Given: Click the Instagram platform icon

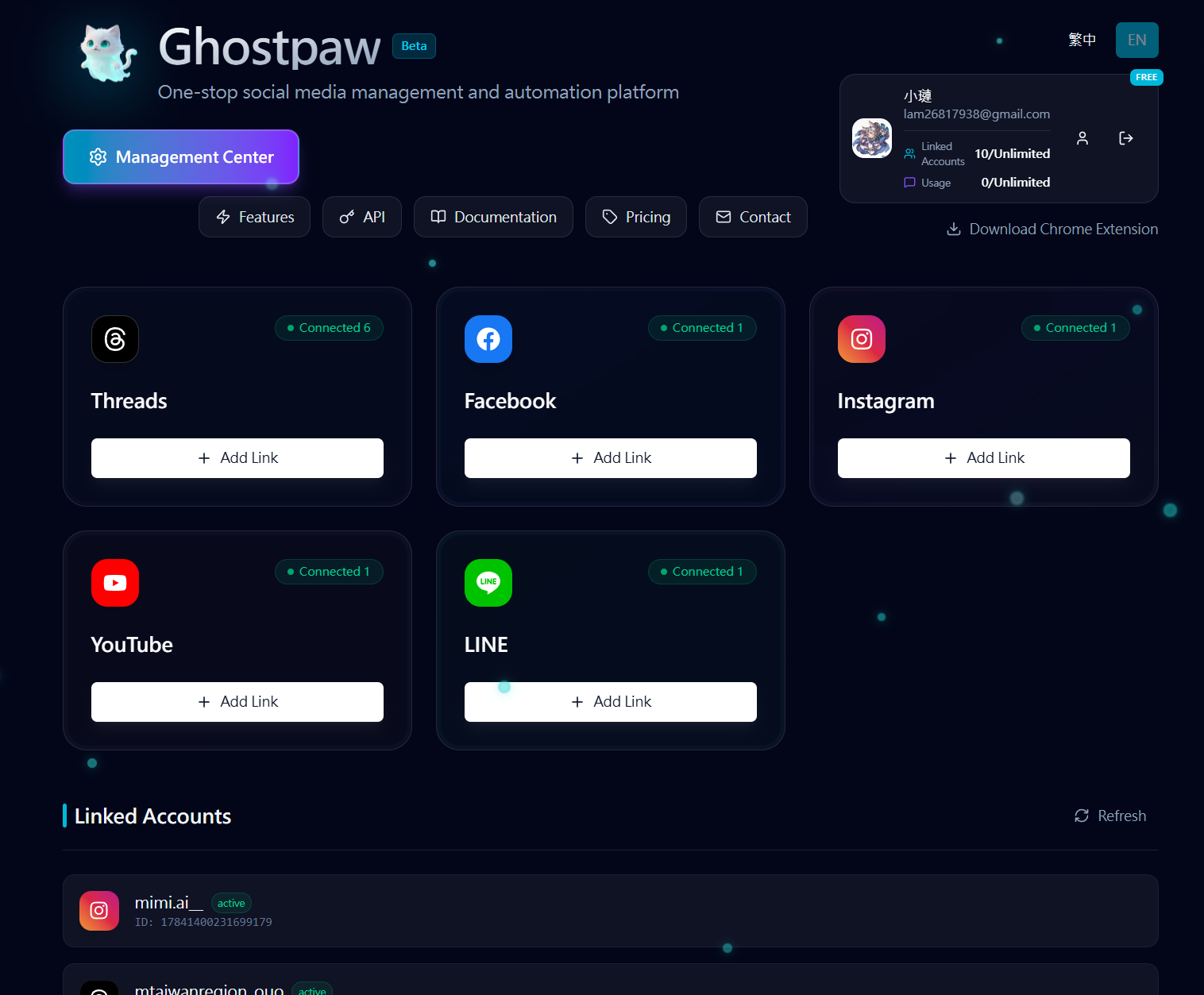Looking at the screenshot, I should 861,339.
